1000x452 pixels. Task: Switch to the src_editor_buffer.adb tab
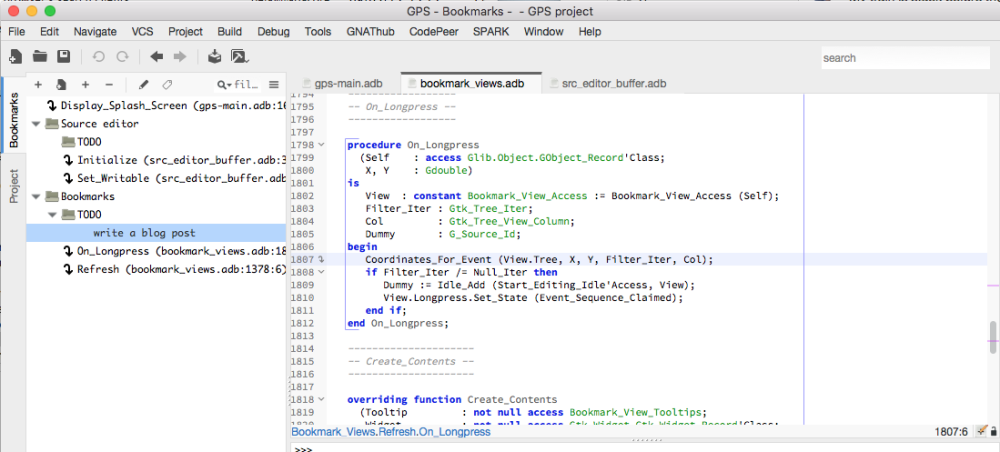[x=613, y=84]
